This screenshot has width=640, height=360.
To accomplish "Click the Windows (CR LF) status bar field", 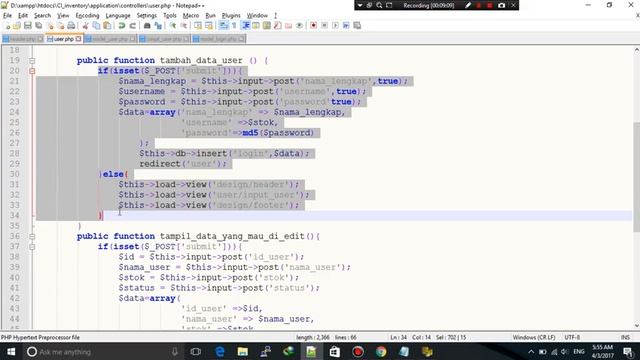I will tap(533, 338).
